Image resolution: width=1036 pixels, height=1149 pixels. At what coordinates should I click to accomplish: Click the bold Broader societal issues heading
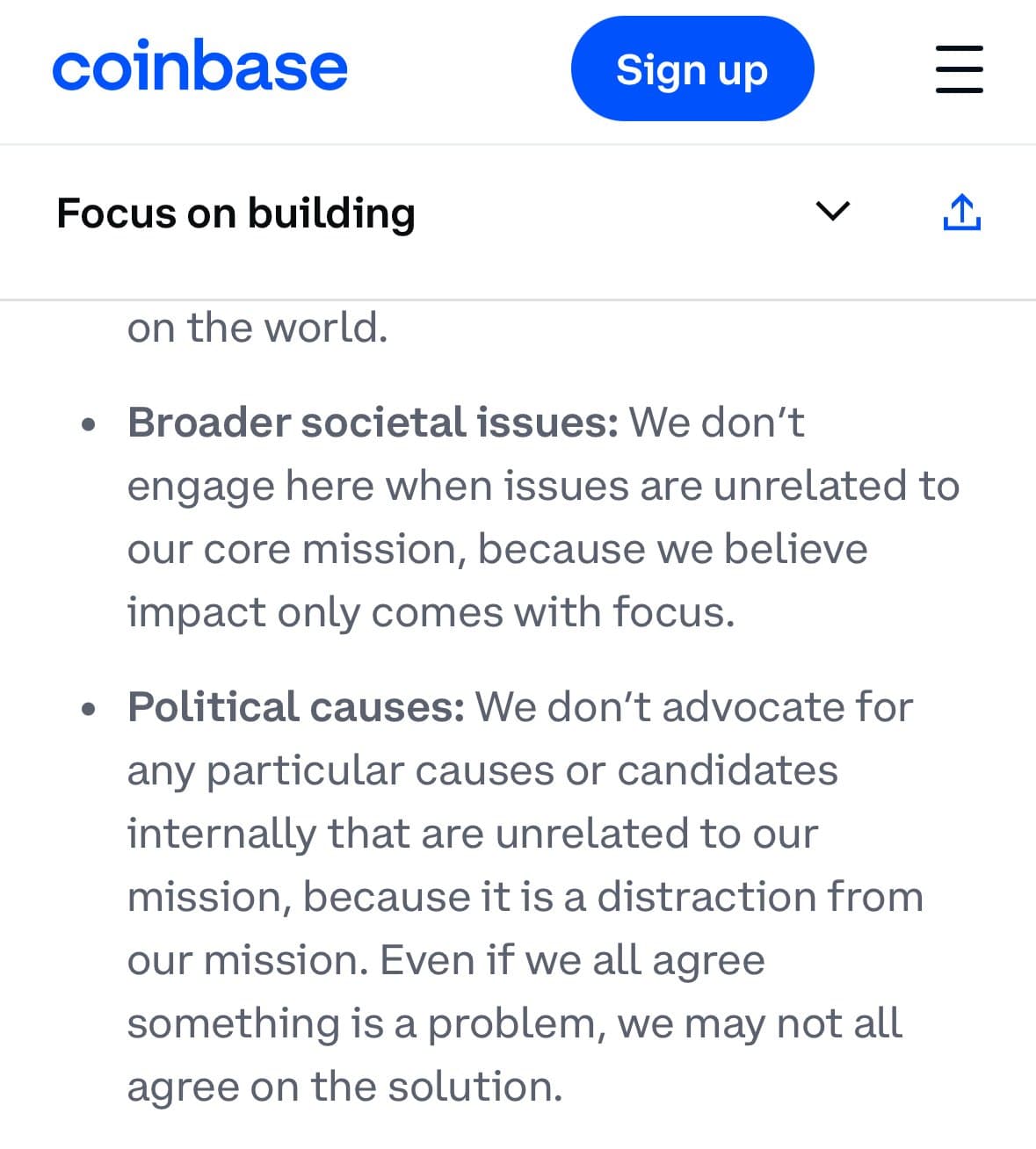373,423
